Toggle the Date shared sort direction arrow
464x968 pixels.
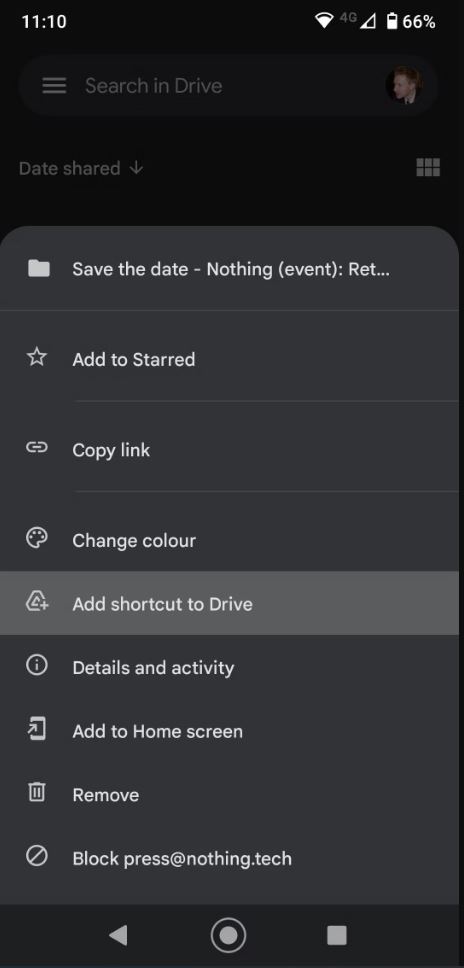[x=136, y=168]
